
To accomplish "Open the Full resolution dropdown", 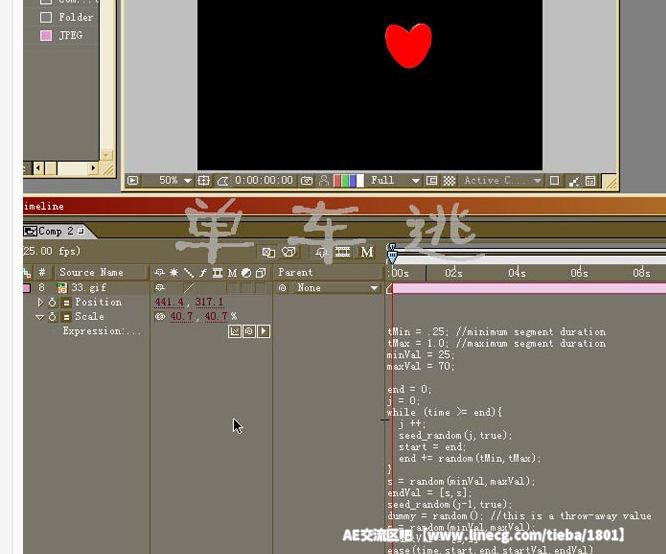I will 395,181.
